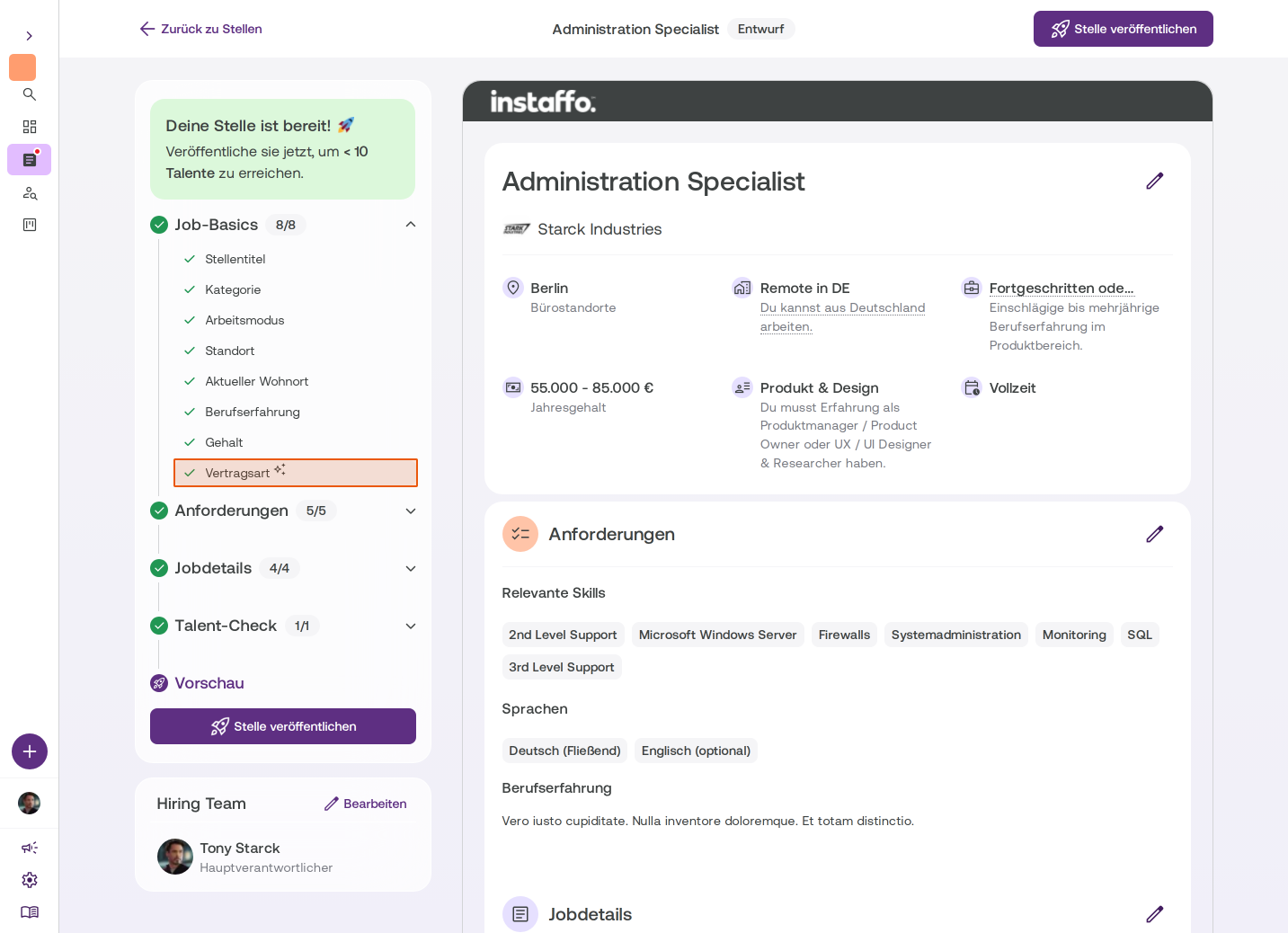Click Bearbeiten for the Hiring Team
1288x933 pixels.
pyautogui.click(x=366, y=804)
